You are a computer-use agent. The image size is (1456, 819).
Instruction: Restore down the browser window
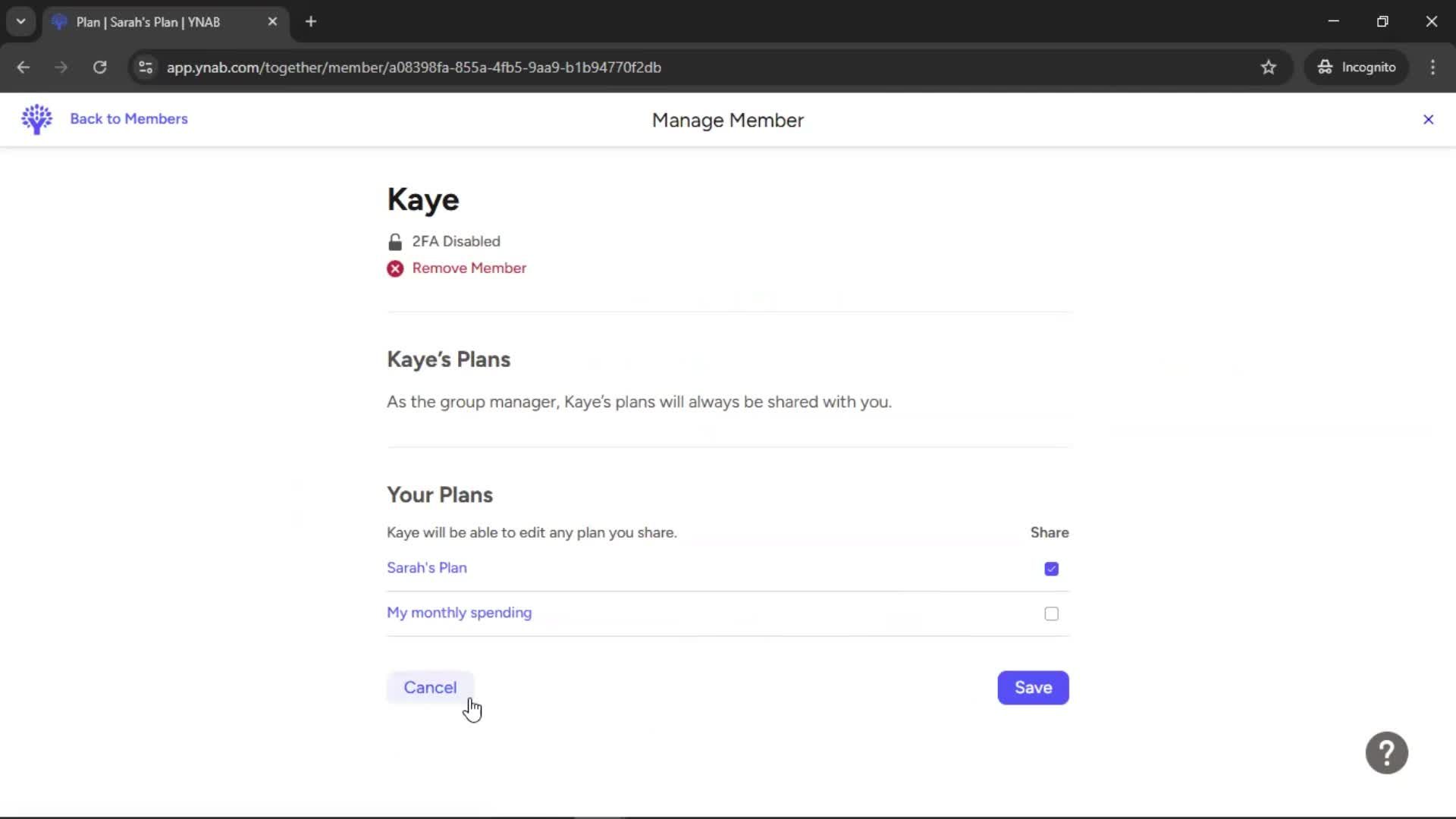point(1382,21)
